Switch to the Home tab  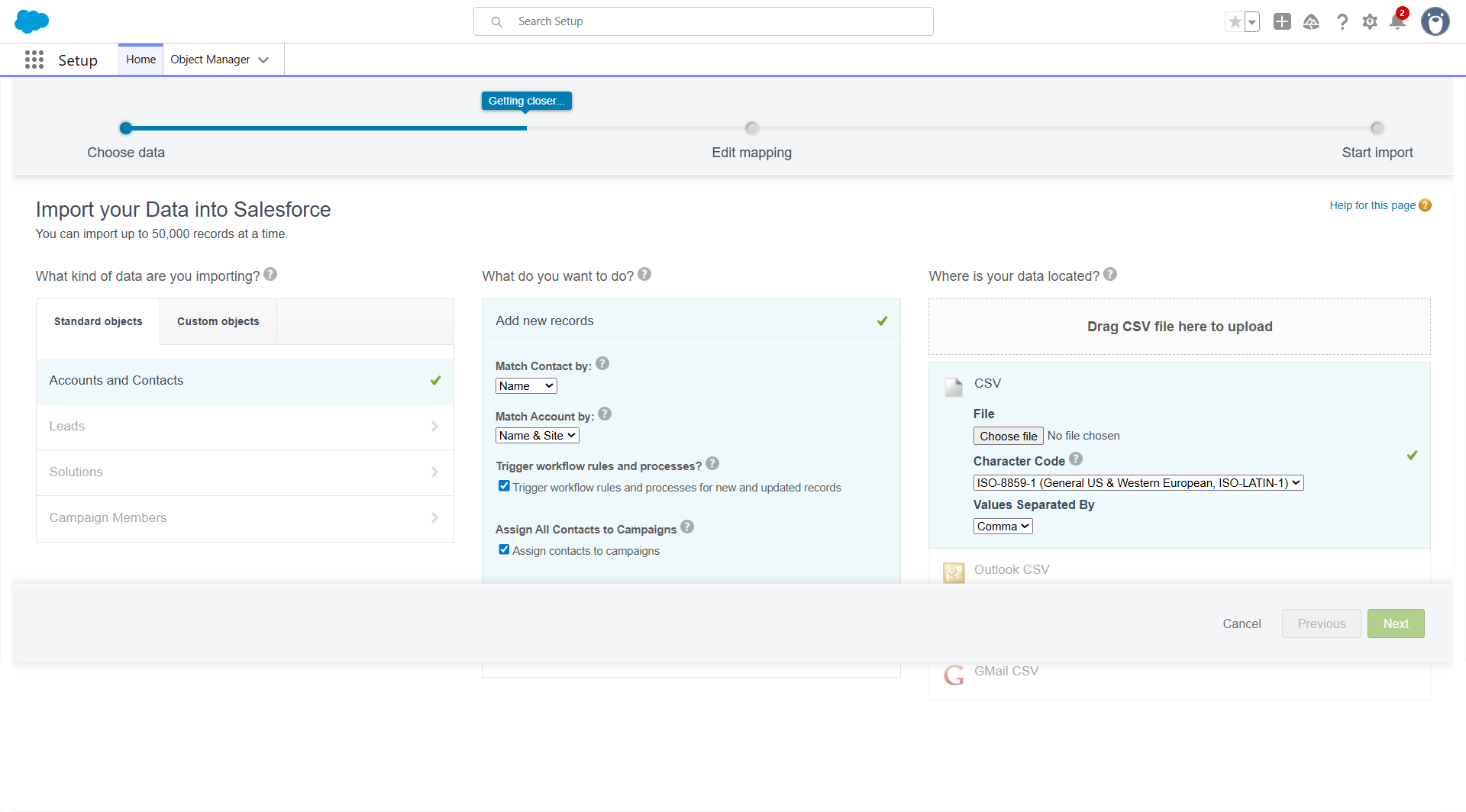[140, 60]
